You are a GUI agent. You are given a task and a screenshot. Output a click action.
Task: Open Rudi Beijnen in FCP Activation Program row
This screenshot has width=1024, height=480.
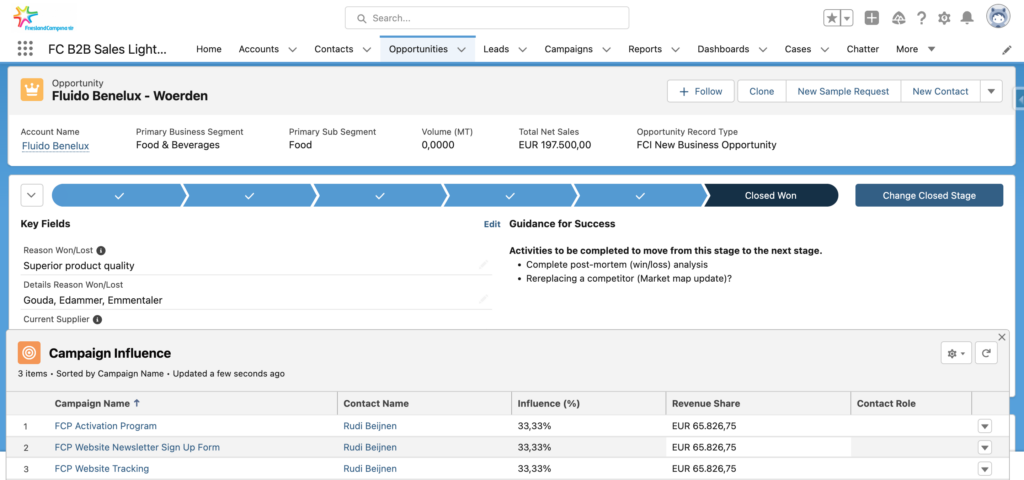(370, 426)
